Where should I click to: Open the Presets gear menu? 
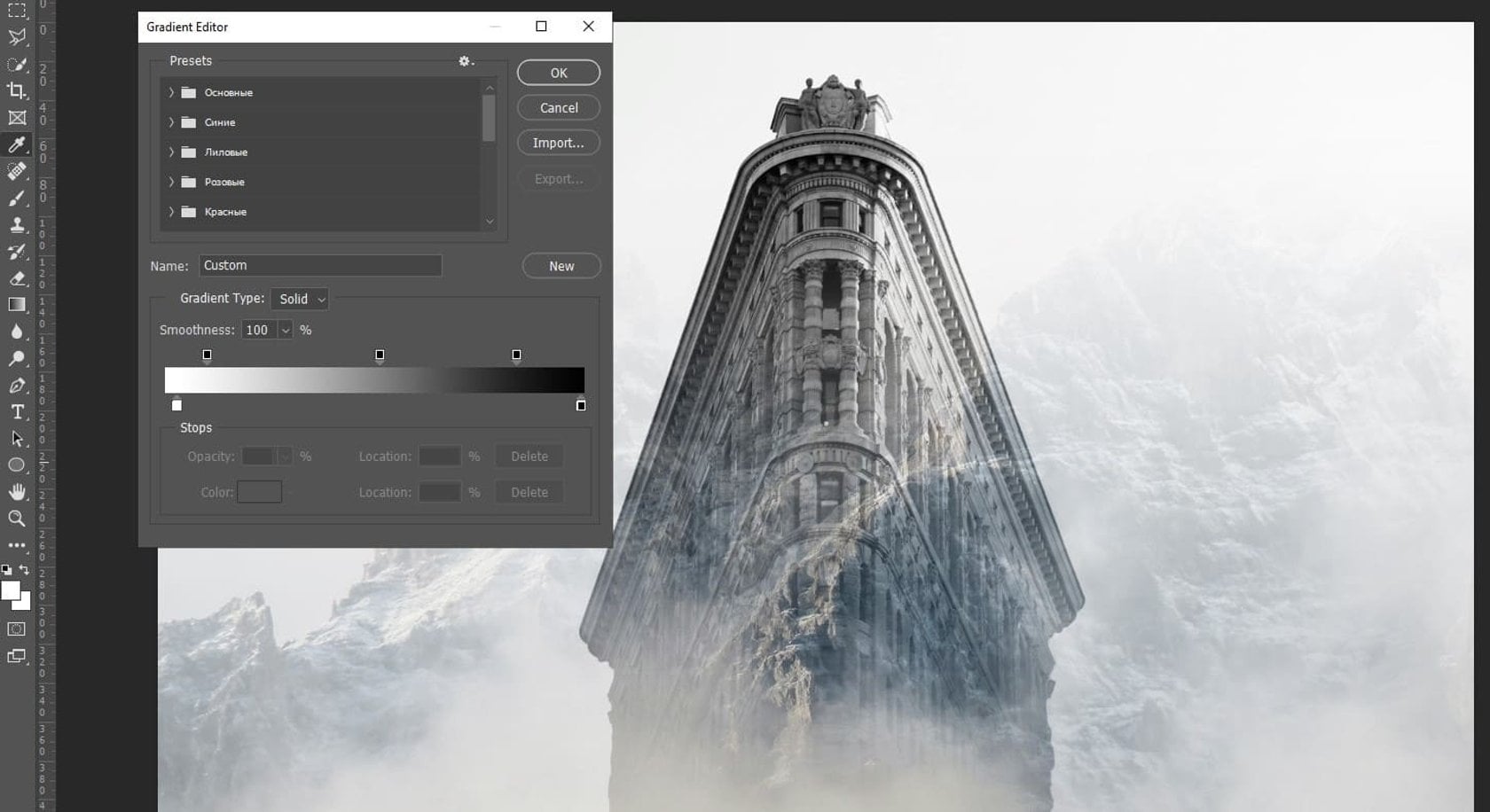point(466,61)
